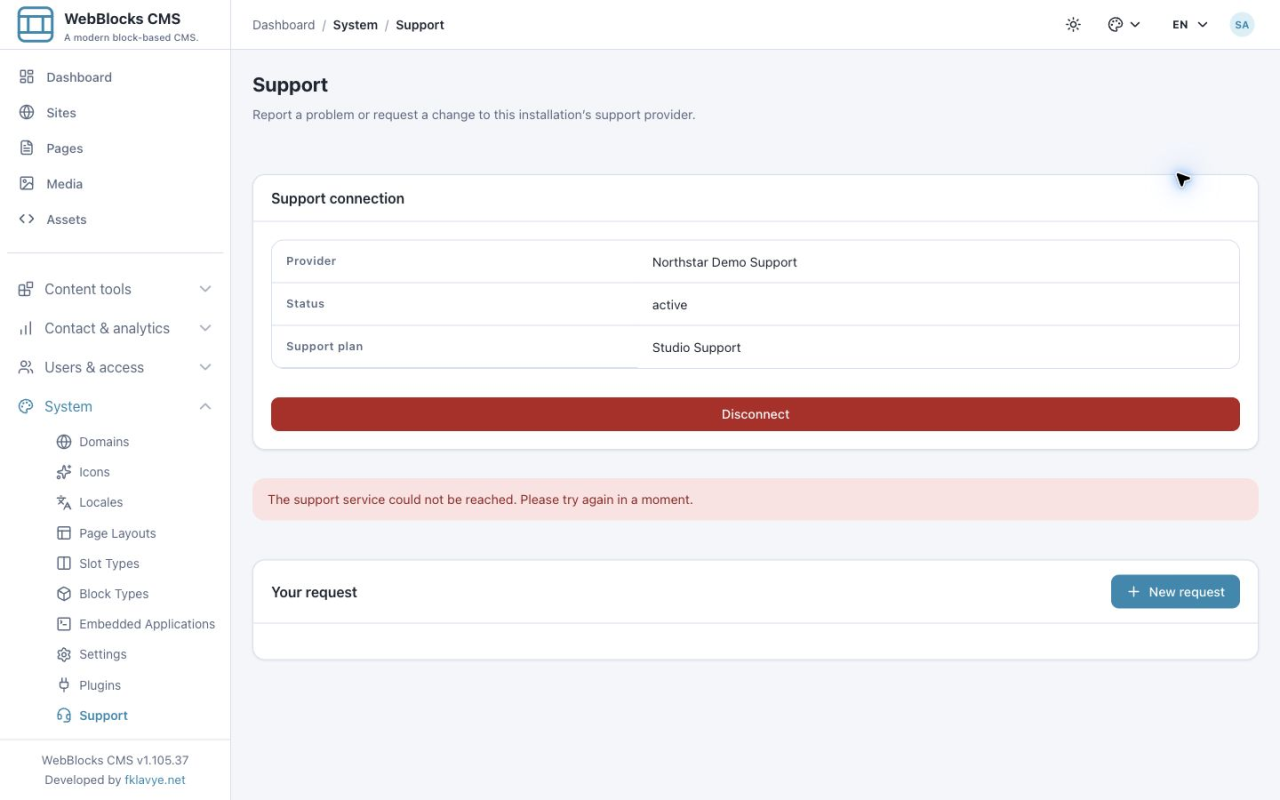Open the color theme palette dropdown
The height and width of the screenshot is (800, 1280).
pyautogui.click(x=1124, y=25)
